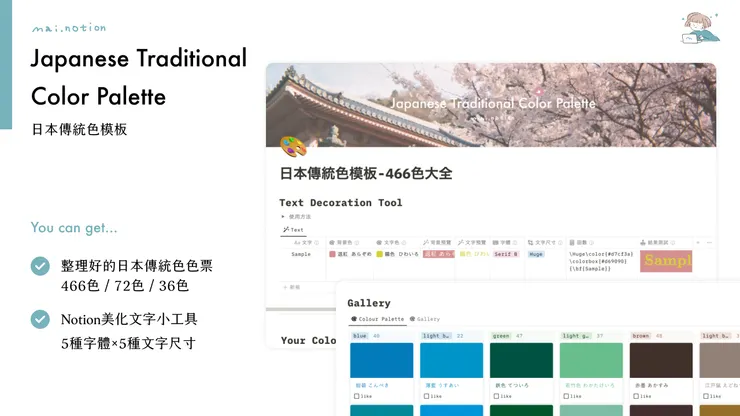Viewport: 740px width, 416px height.
Task: Click the blue group label
Action: (x=360, y=336)
